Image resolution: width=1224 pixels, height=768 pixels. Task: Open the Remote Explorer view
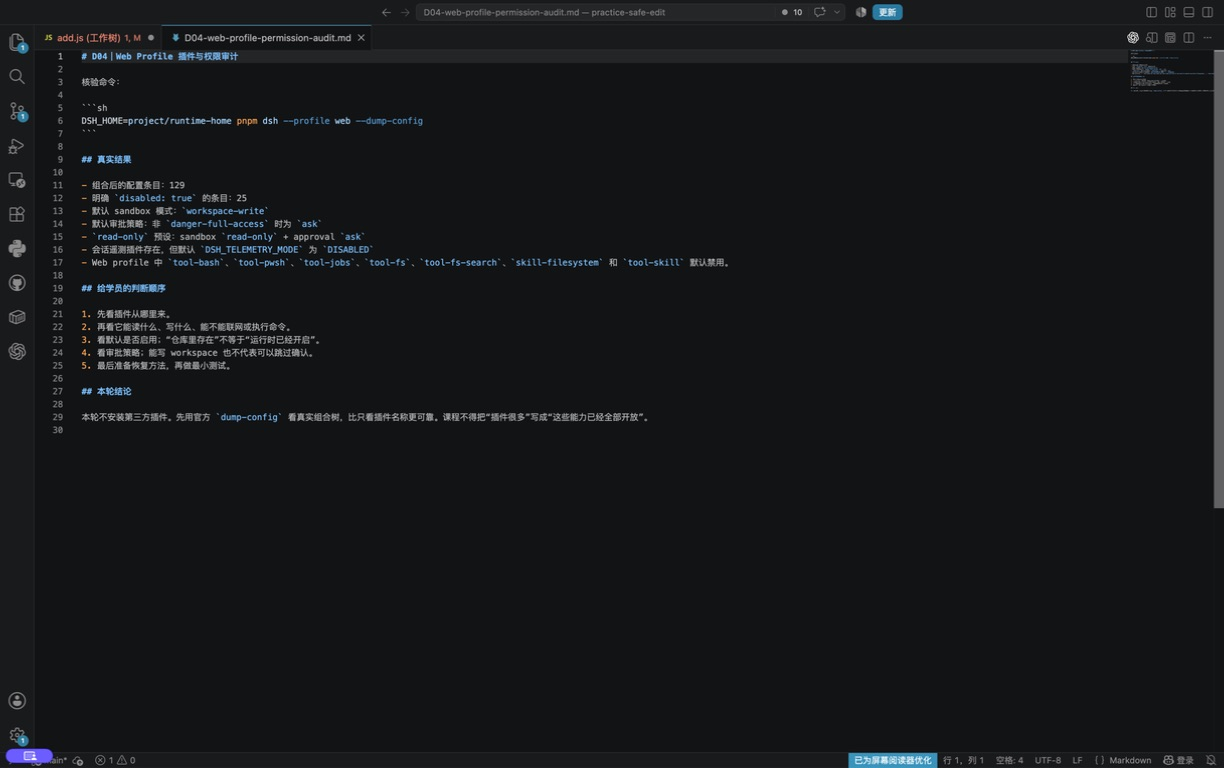17,180
